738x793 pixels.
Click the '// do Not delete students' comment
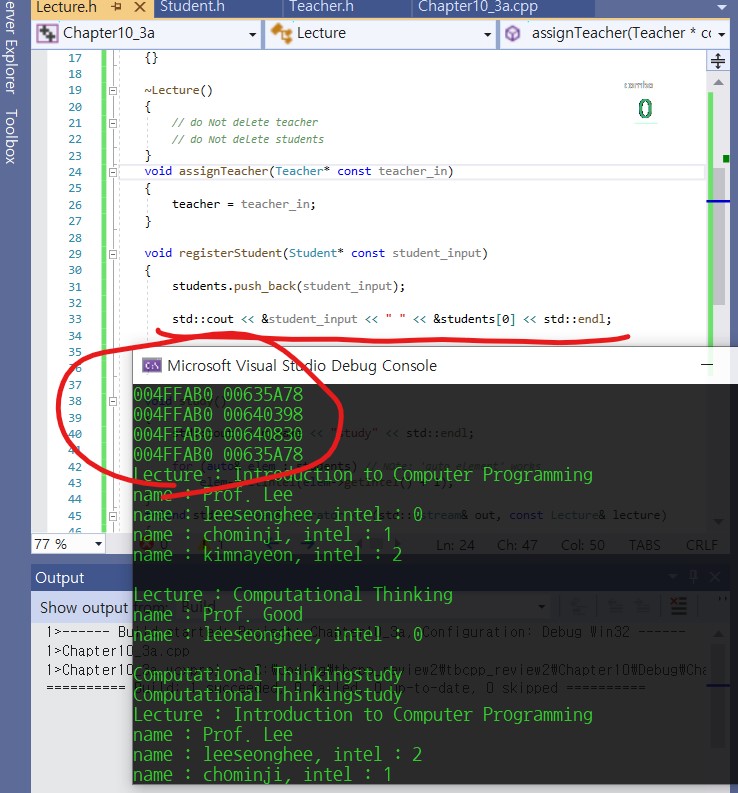click(x=247, y=139)
